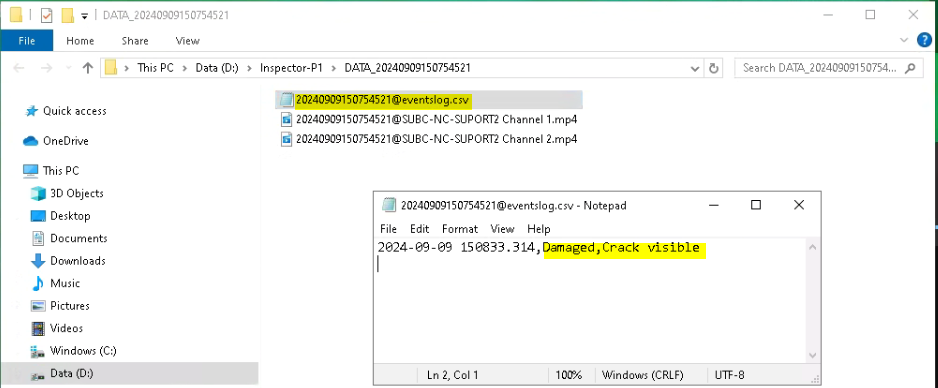Click the Notepad vertical scrollbar down arrow
The height and width of the screenshot is (388, 938).
[x=812, y=355]
